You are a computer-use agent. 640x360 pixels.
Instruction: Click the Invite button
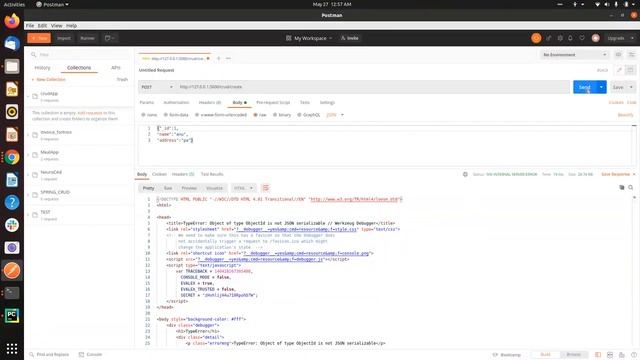pyautogui.click(x=350, y=38)
